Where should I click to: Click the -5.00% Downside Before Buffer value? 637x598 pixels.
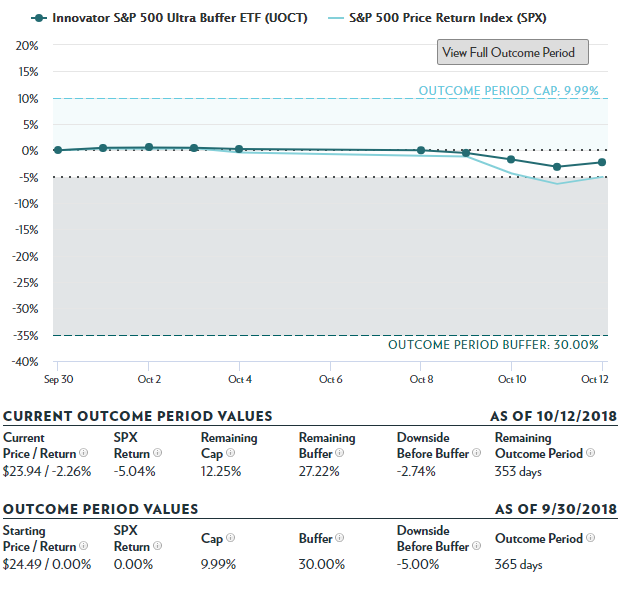point(418,564)
